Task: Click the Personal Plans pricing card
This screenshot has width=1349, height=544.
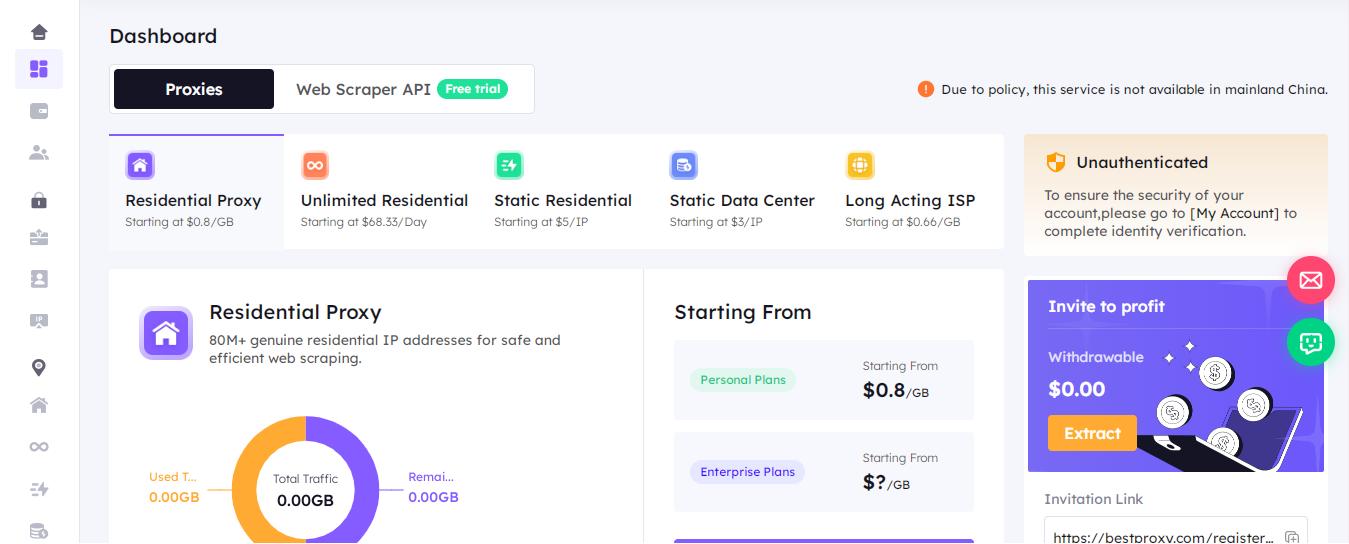Action: [x=823, y=380]
